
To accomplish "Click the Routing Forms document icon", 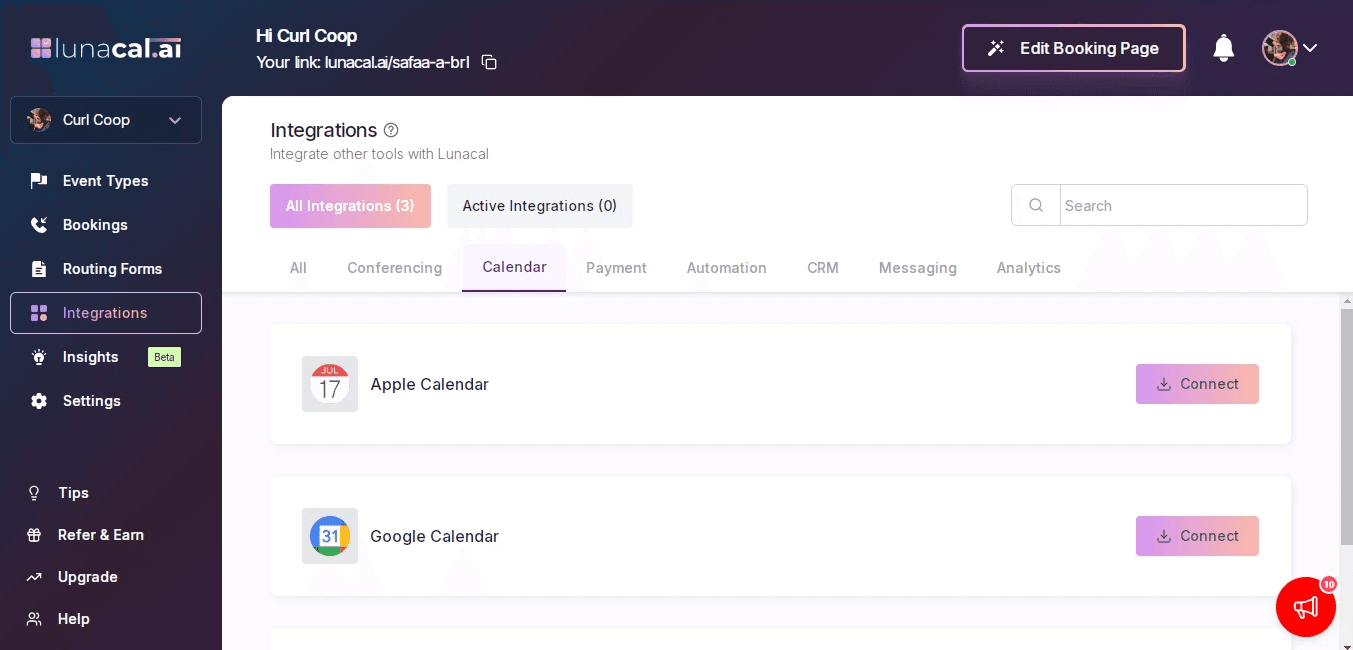I will [39, 269].
